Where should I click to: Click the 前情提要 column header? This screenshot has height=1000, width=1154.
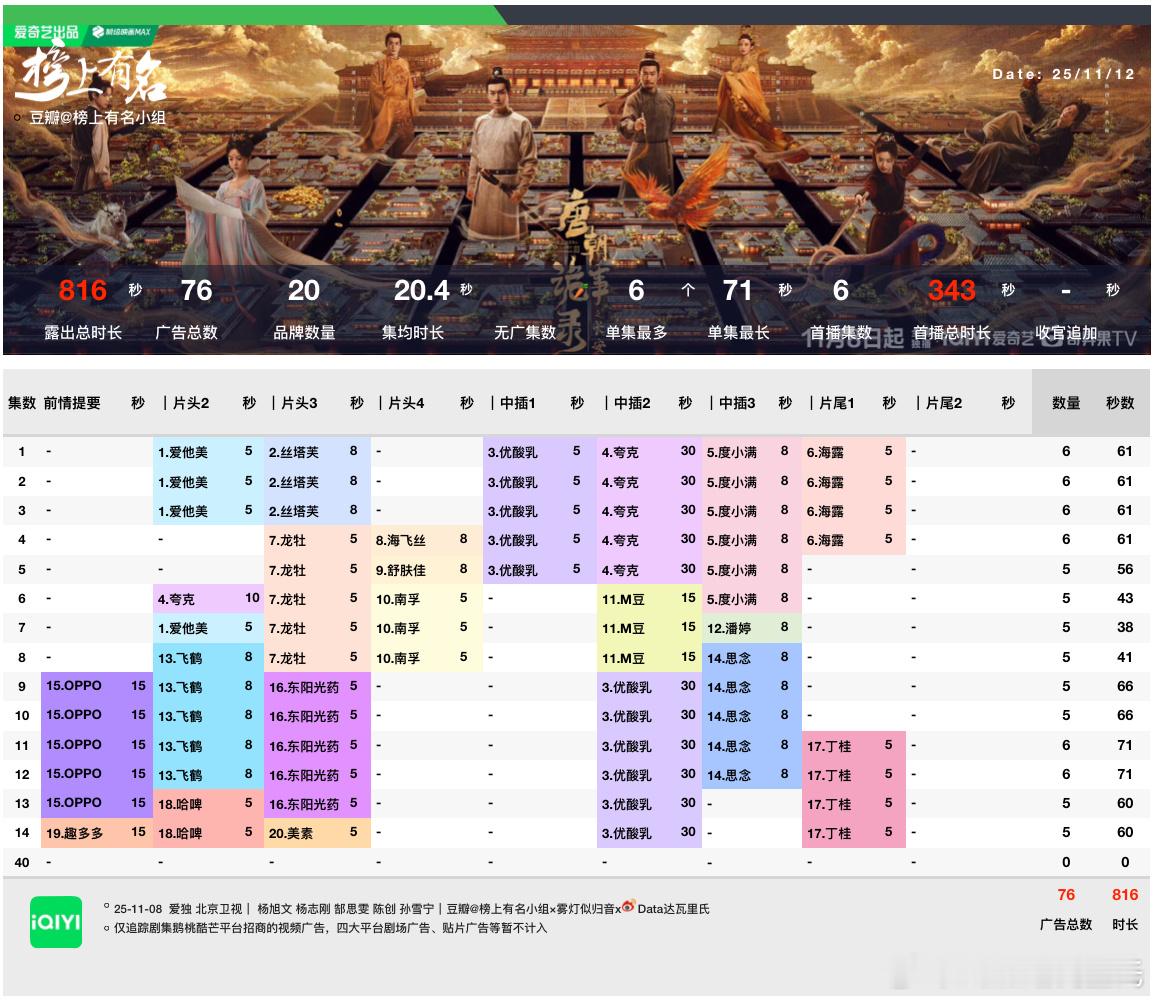pyautogui.click(x=71, y=403)
